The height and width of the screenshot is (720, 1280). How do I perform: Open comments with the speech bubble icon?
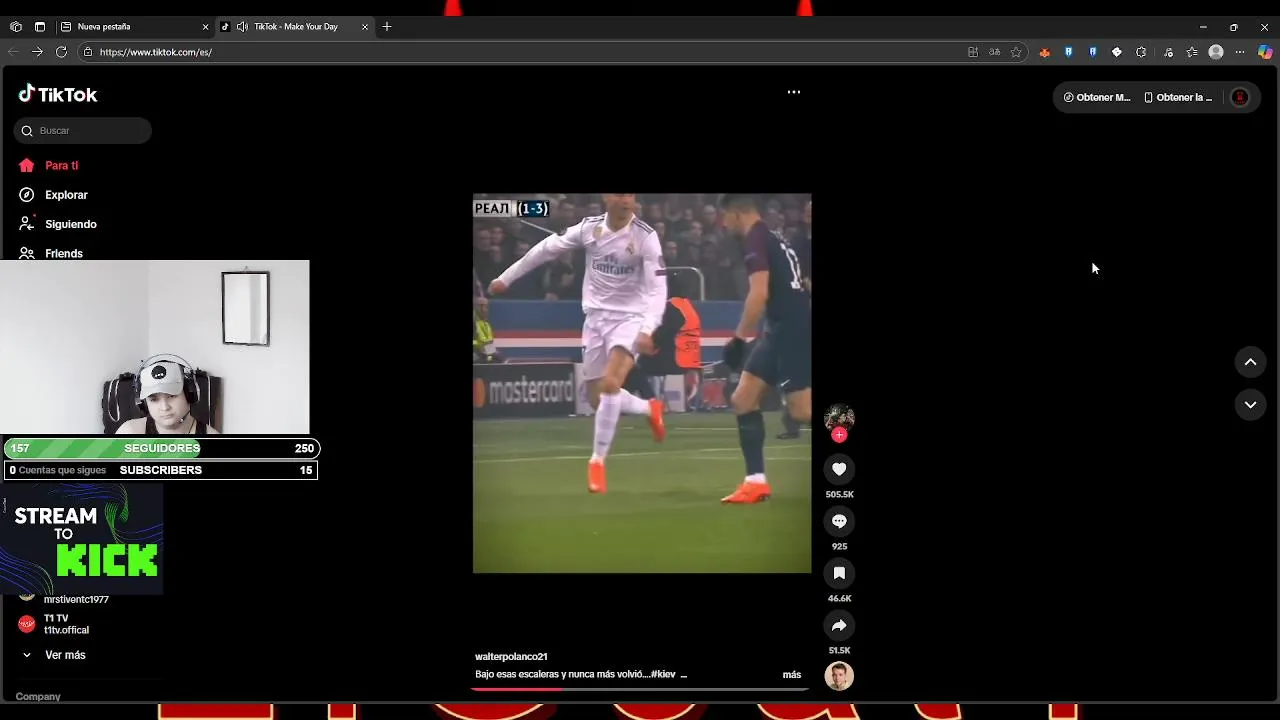tap(839, 521)
